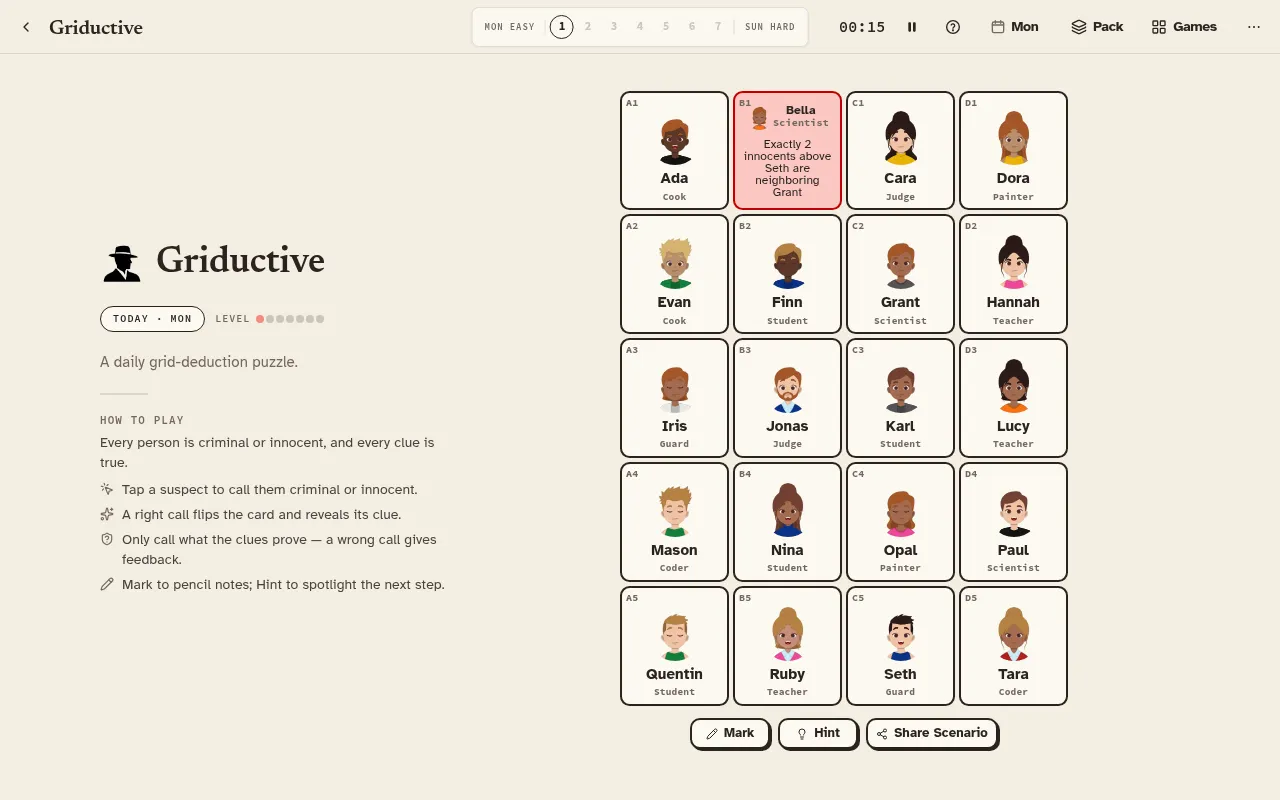Tap Tara the Coder's card

(1013, 646)
